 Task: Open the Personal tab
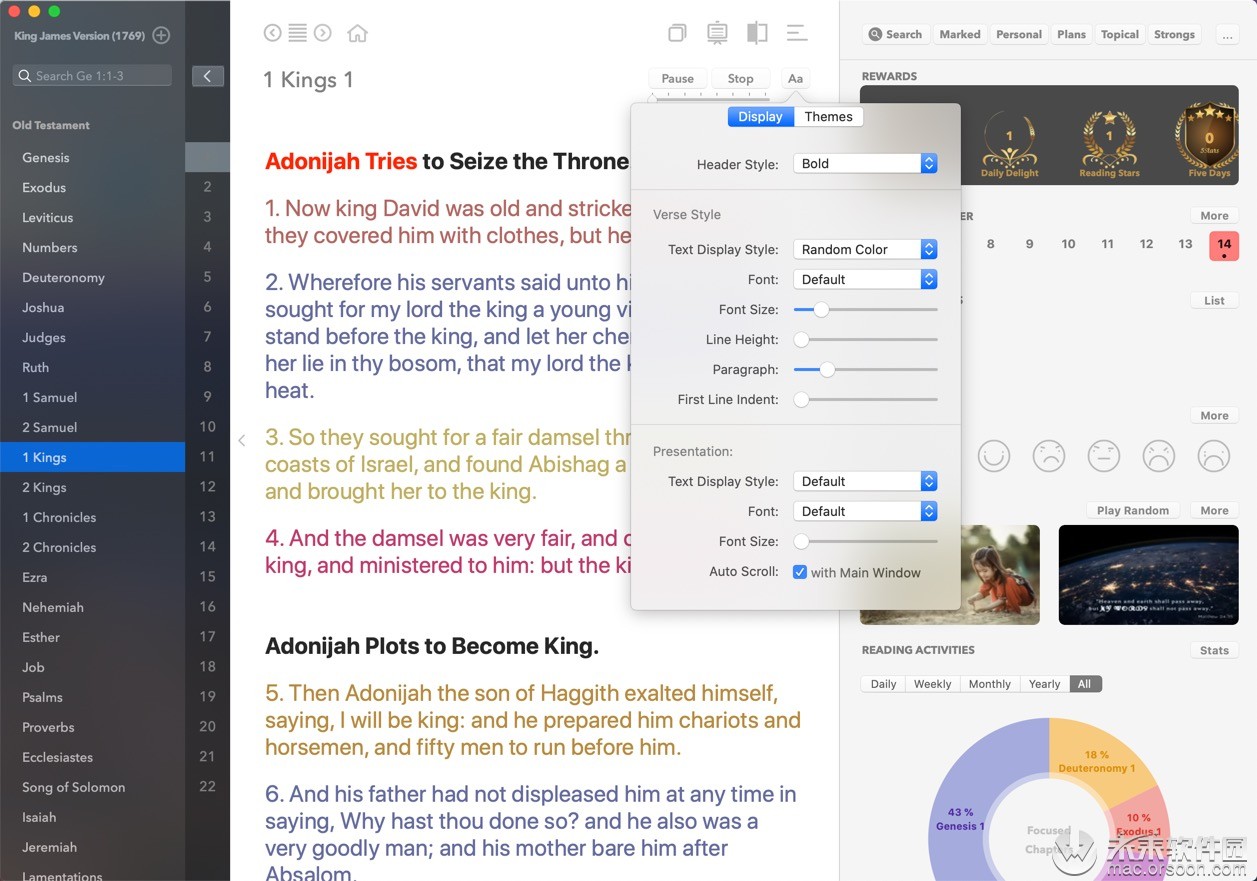tap(1019, 34)
